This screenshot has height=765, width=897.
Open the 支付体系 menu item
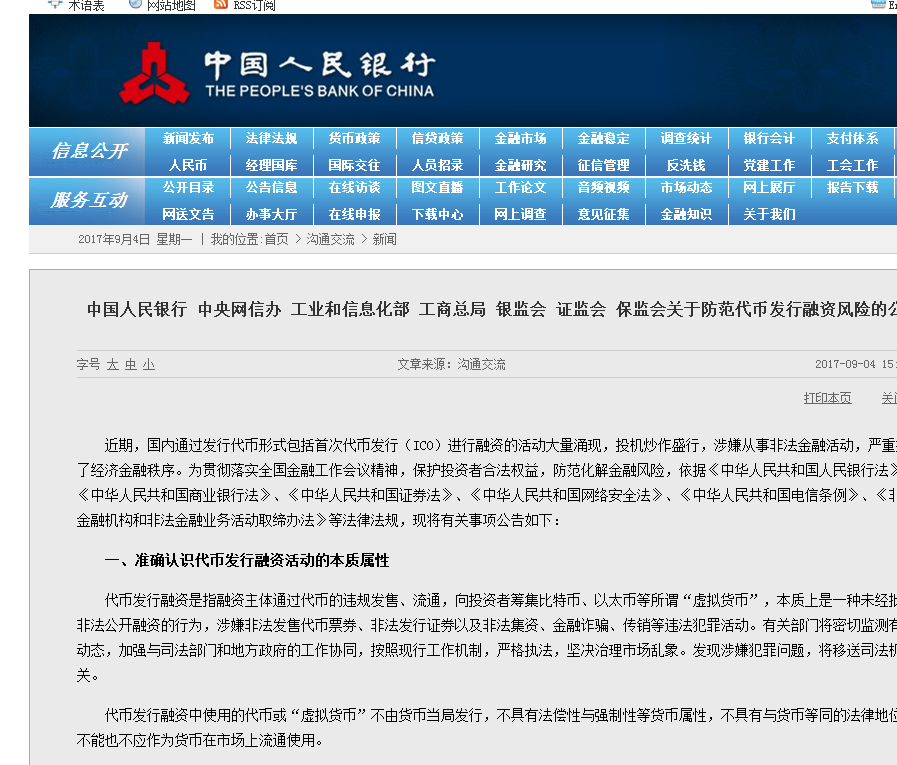coord(852,138)
